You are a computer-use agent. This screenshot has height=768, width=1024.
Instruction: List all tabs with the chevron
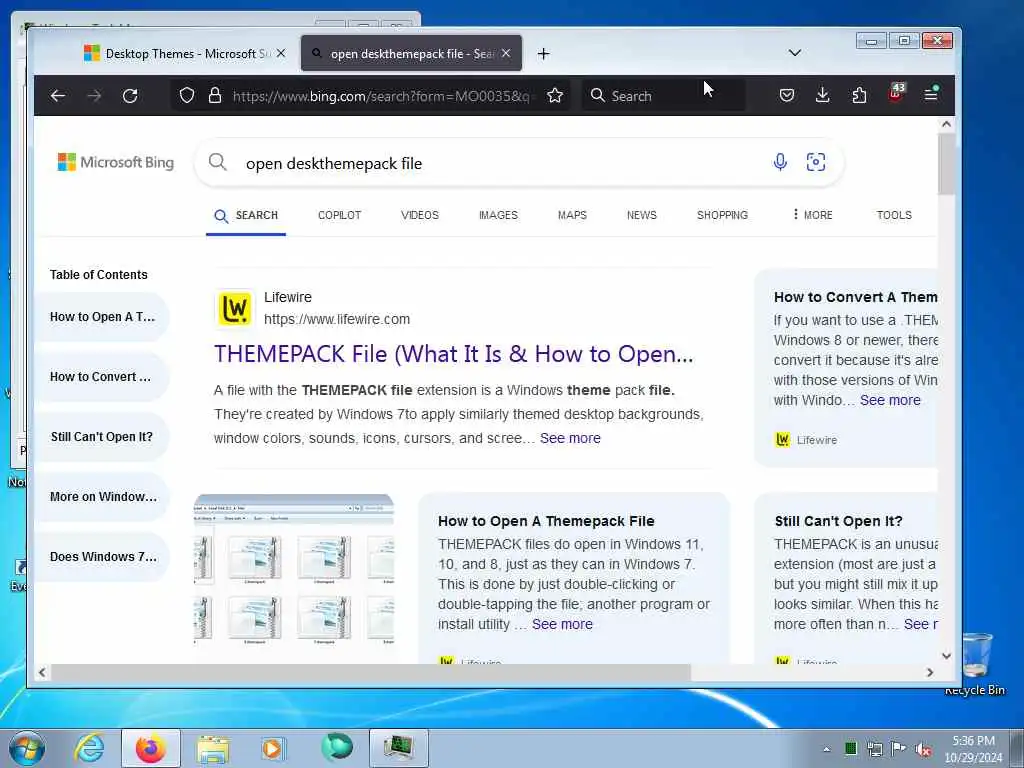pyautogui.click(x=795, y=53)
